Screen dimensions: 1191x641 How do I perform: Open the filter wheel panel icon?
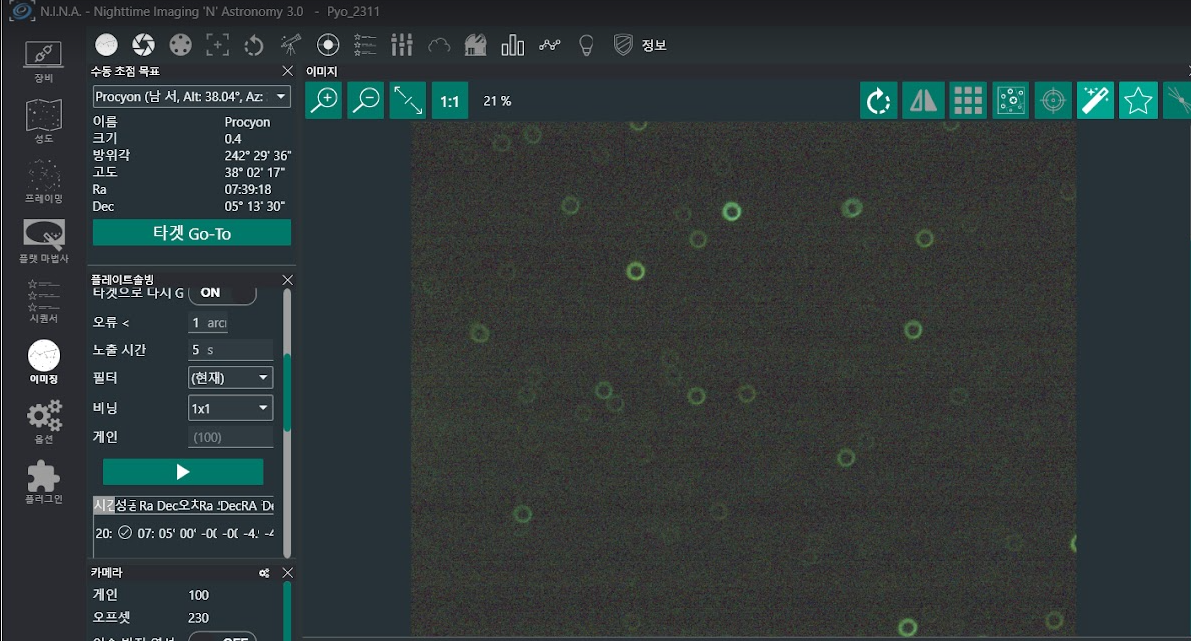coord(181,45)
